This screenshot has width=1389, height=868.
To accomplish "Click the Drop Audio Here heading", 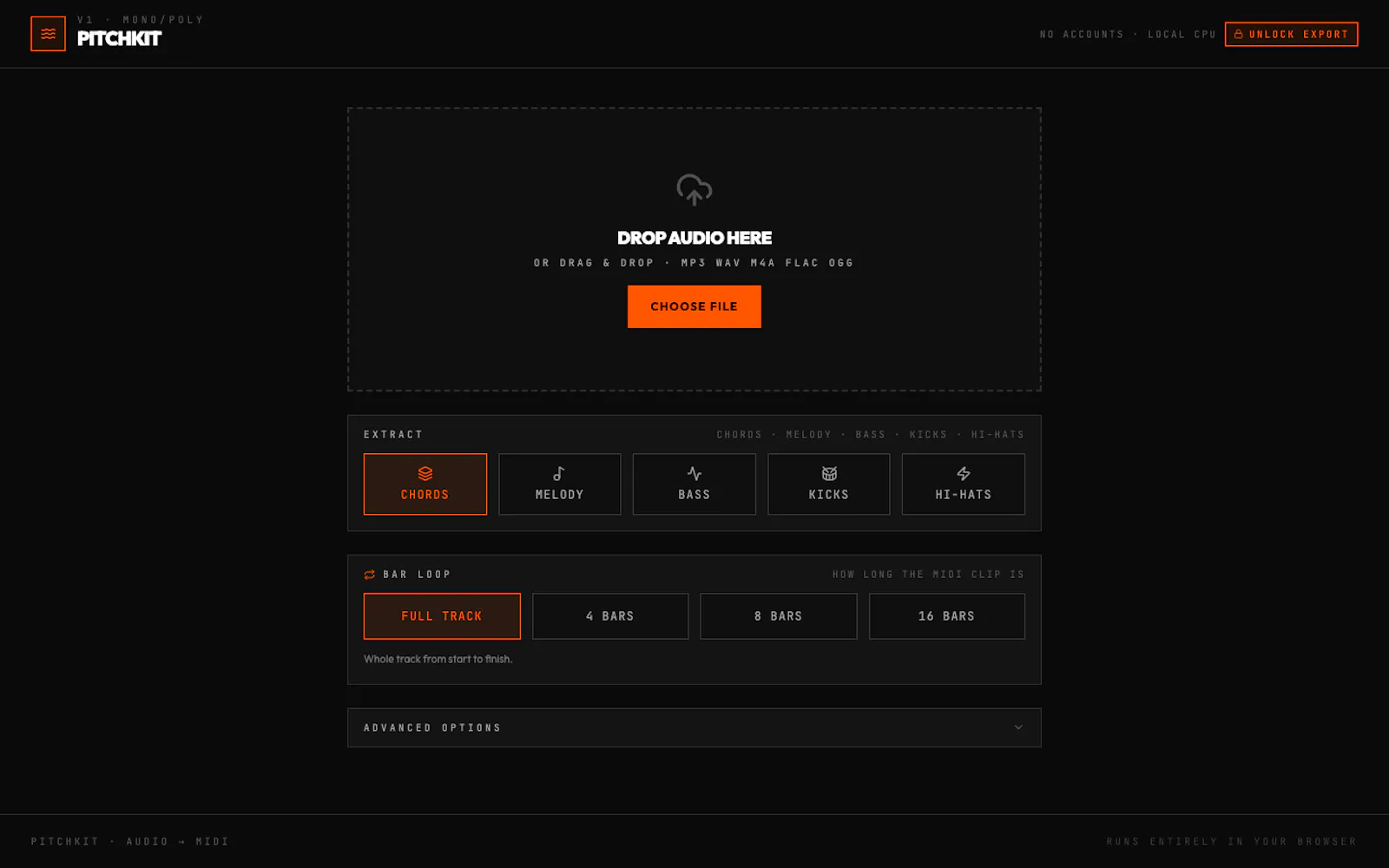I will coord(694,238).
